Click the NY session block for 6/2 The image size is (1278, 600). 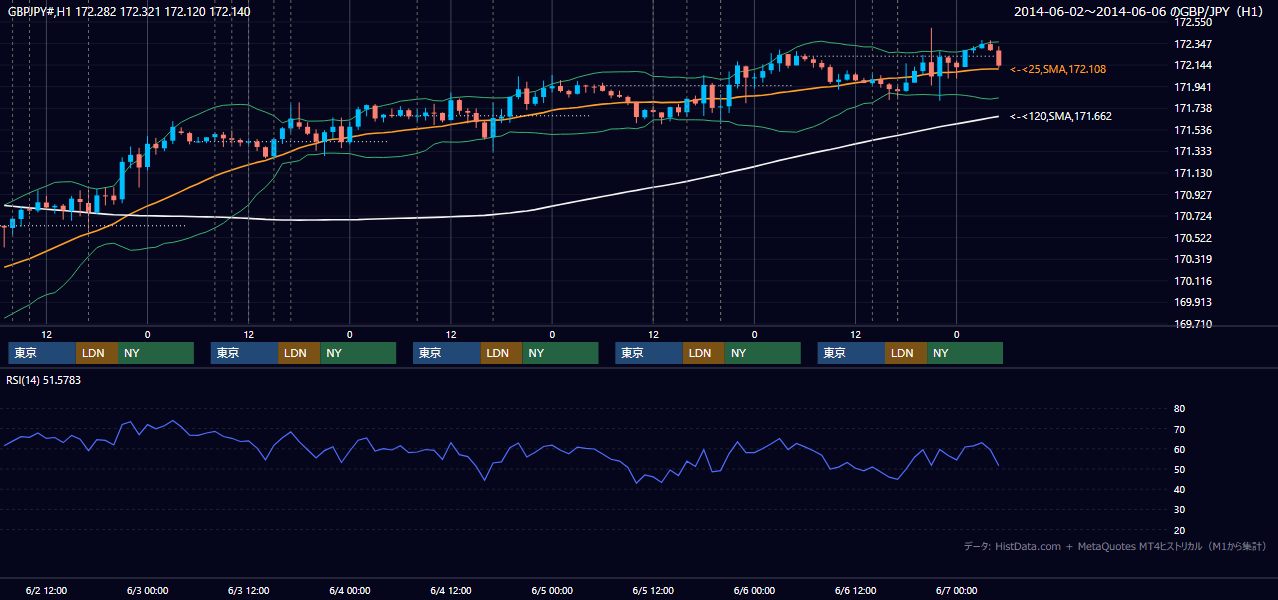155,353
